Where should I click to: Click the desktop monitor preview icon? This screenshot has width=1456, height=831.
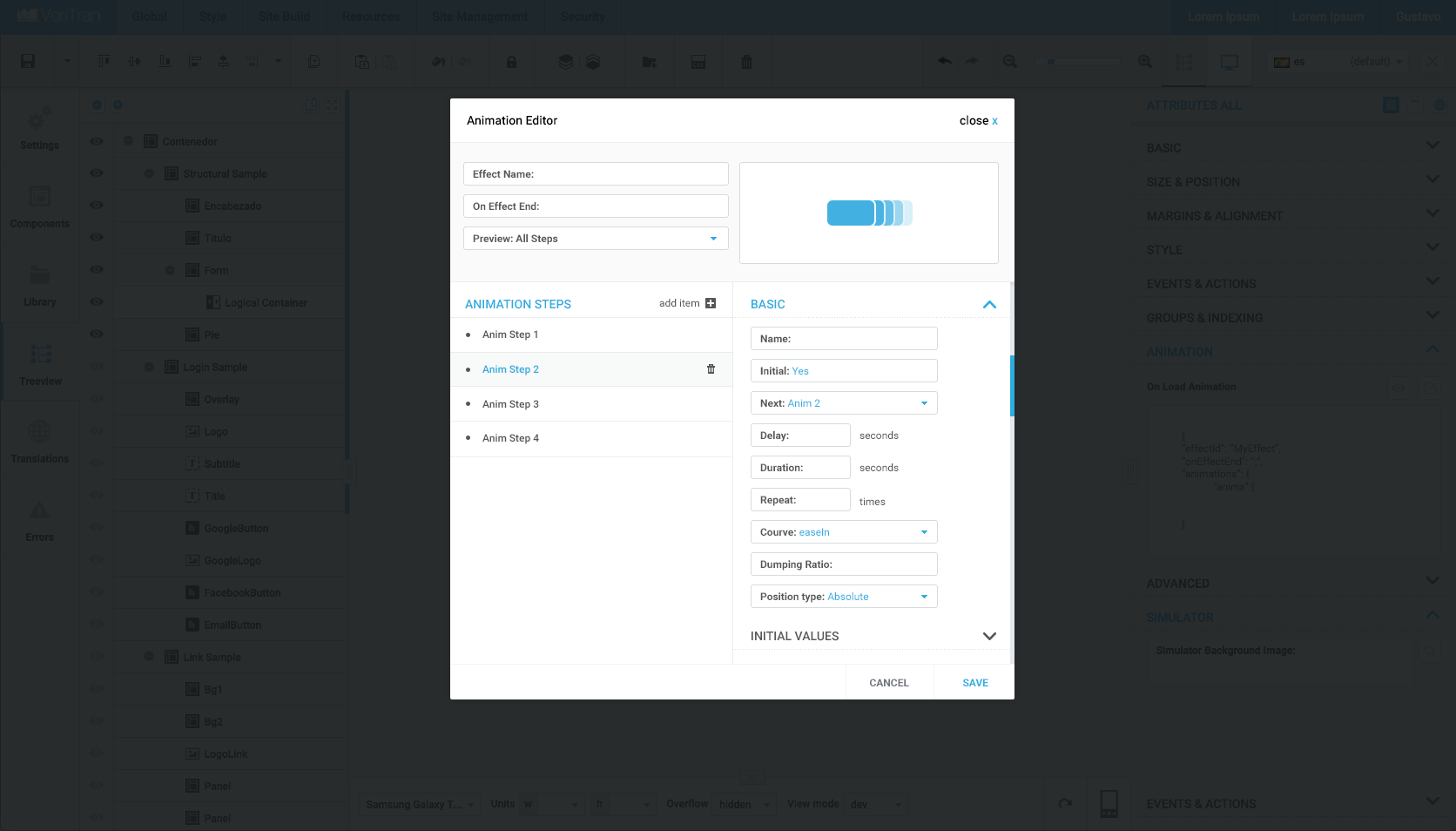click(x=1229, y=62)
